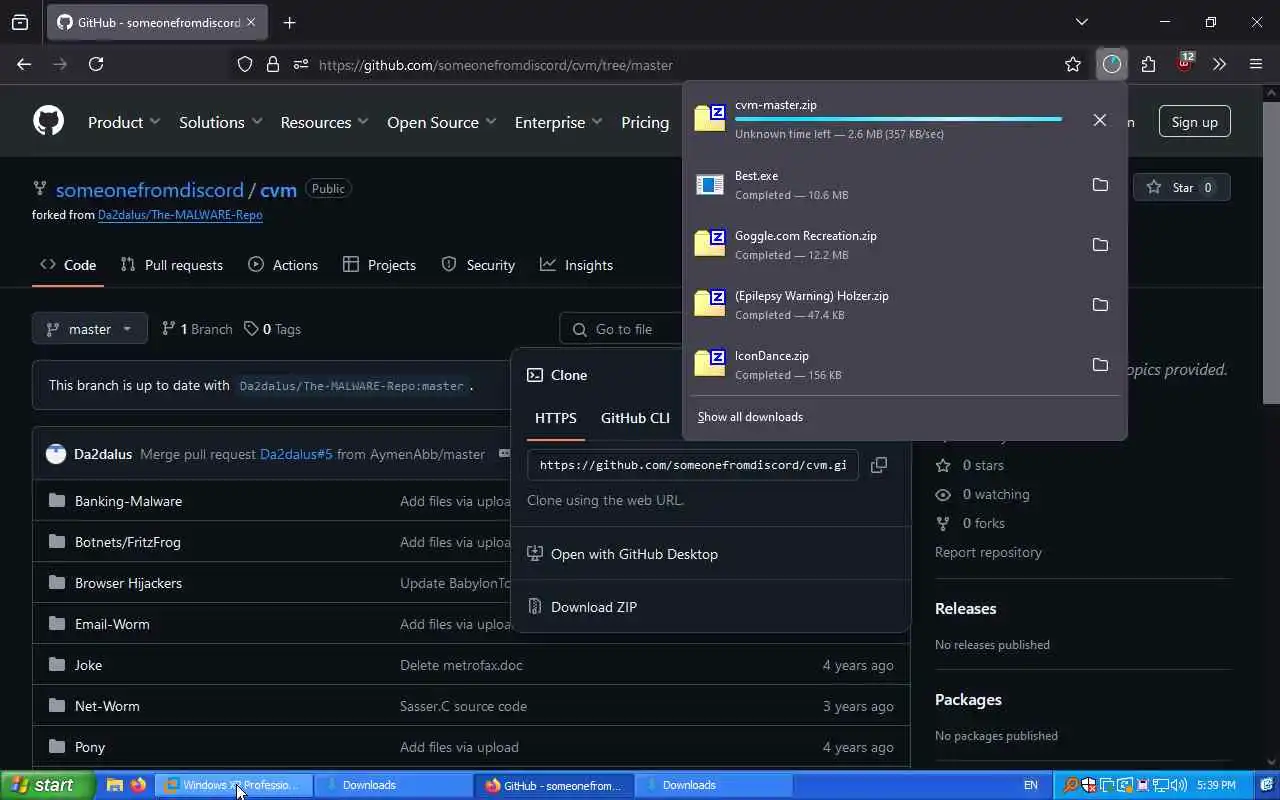List all tabs with the dropdown arrow

[x=1081, y=22]
